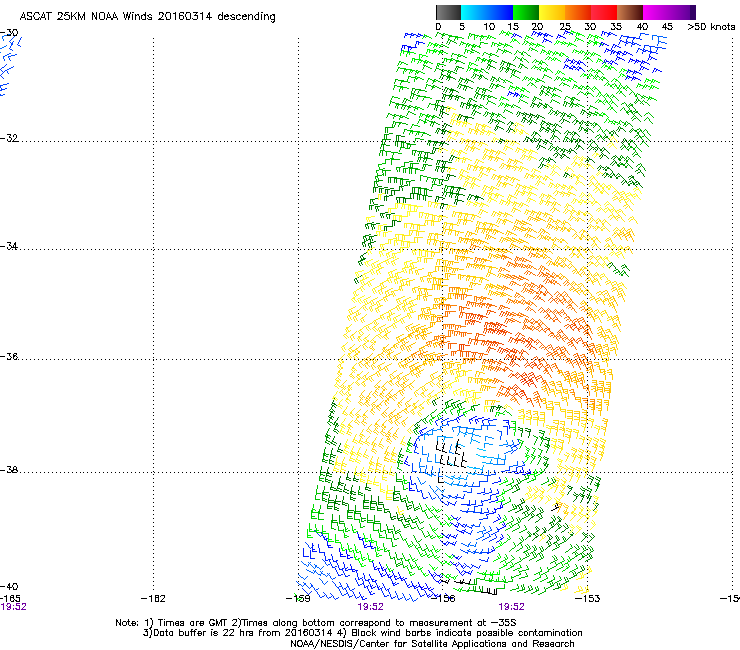Click the '40' tick label under the color bar
This screenshot has height=650, width=740.
(x=642, y=27)
